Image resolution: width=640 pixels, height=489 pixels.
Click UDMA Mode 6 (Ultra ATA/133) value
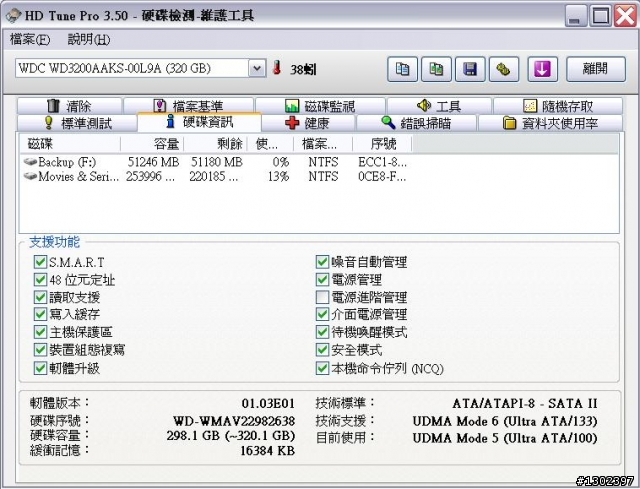click(505, 421)
